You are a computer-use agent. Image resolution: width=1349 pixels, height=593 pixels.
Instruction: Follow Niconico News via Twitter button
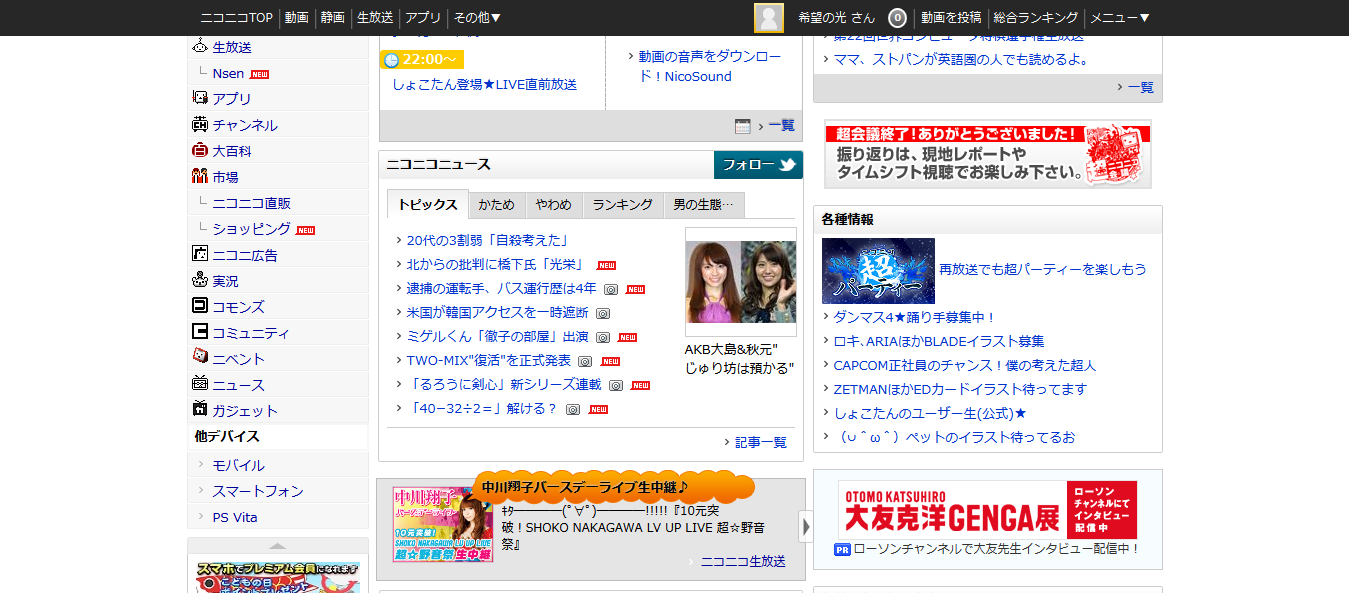758,165
